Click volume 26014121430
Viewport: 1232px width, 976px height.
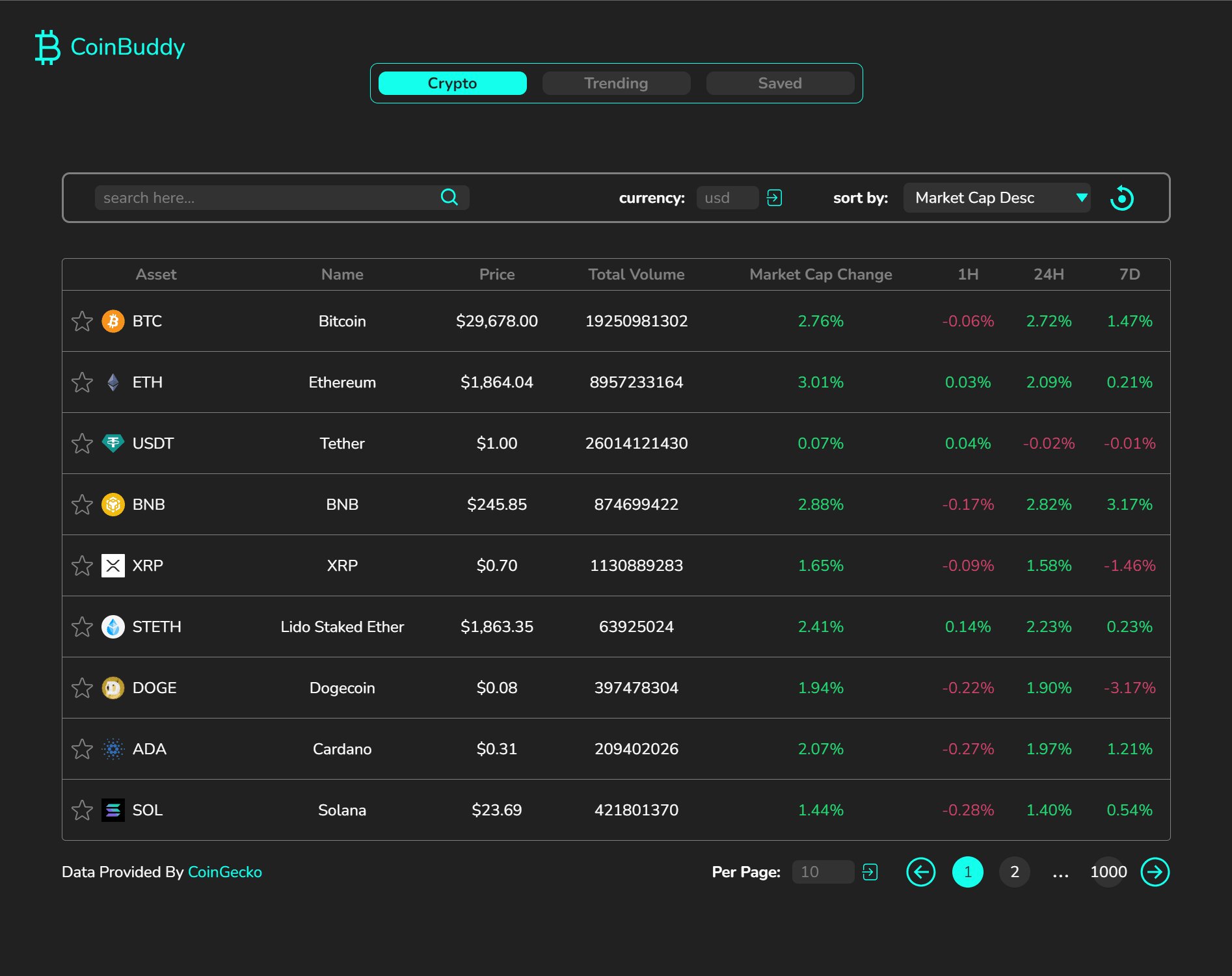point(636,443)
